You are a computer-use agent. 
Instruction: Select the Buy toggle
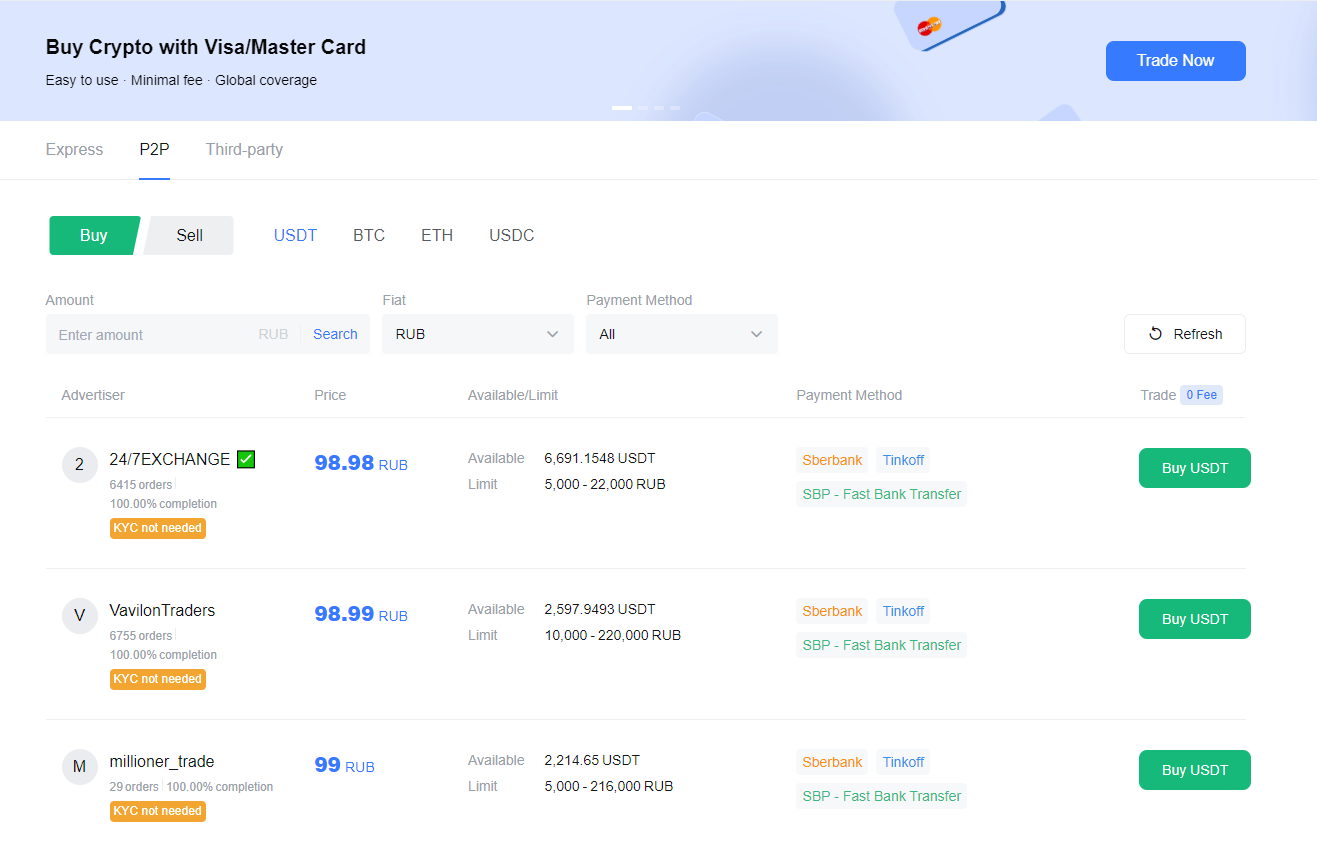[x=94, y=236]
